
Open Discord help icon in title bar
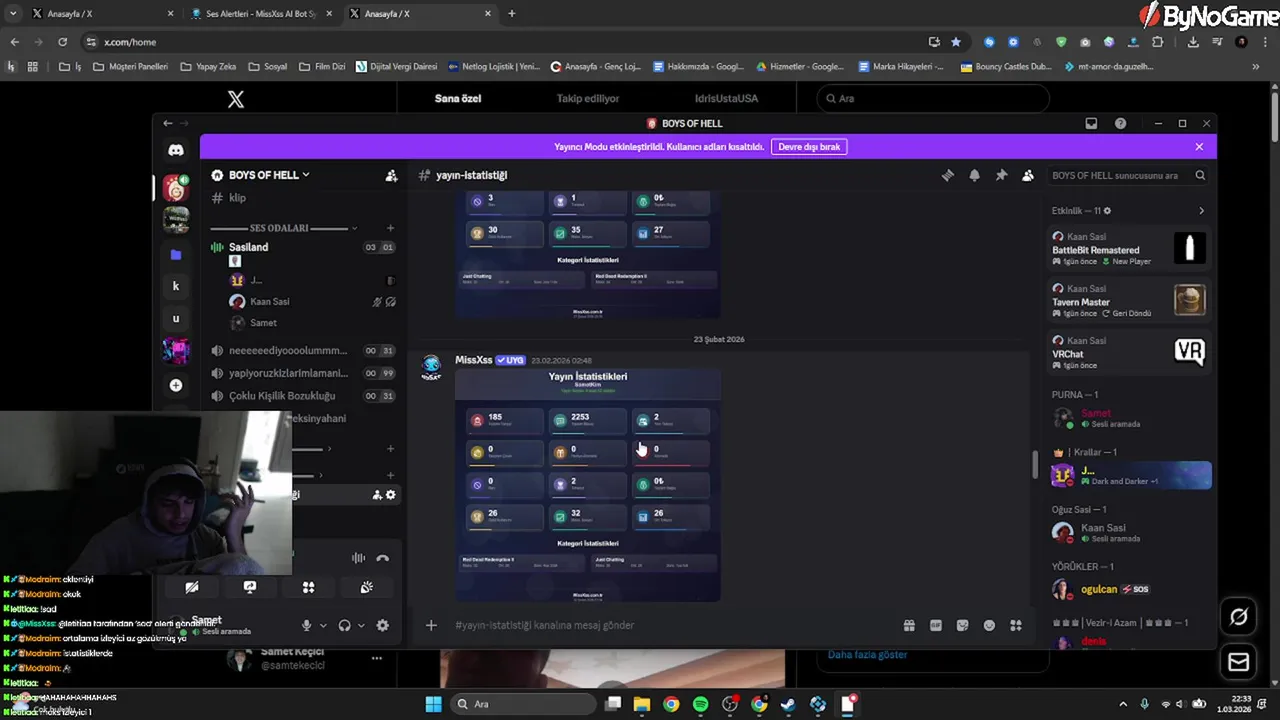(x=1120, y=123)
